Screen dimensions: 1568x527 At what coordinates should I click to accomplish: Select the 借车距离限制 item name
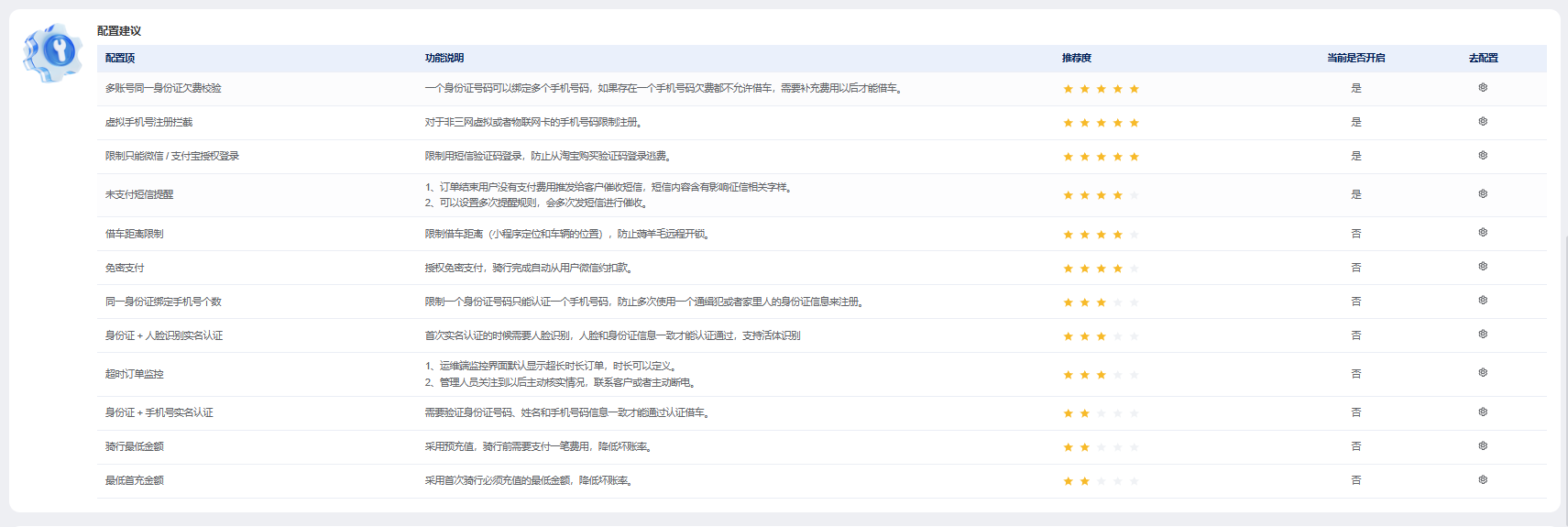click(134, 235)
